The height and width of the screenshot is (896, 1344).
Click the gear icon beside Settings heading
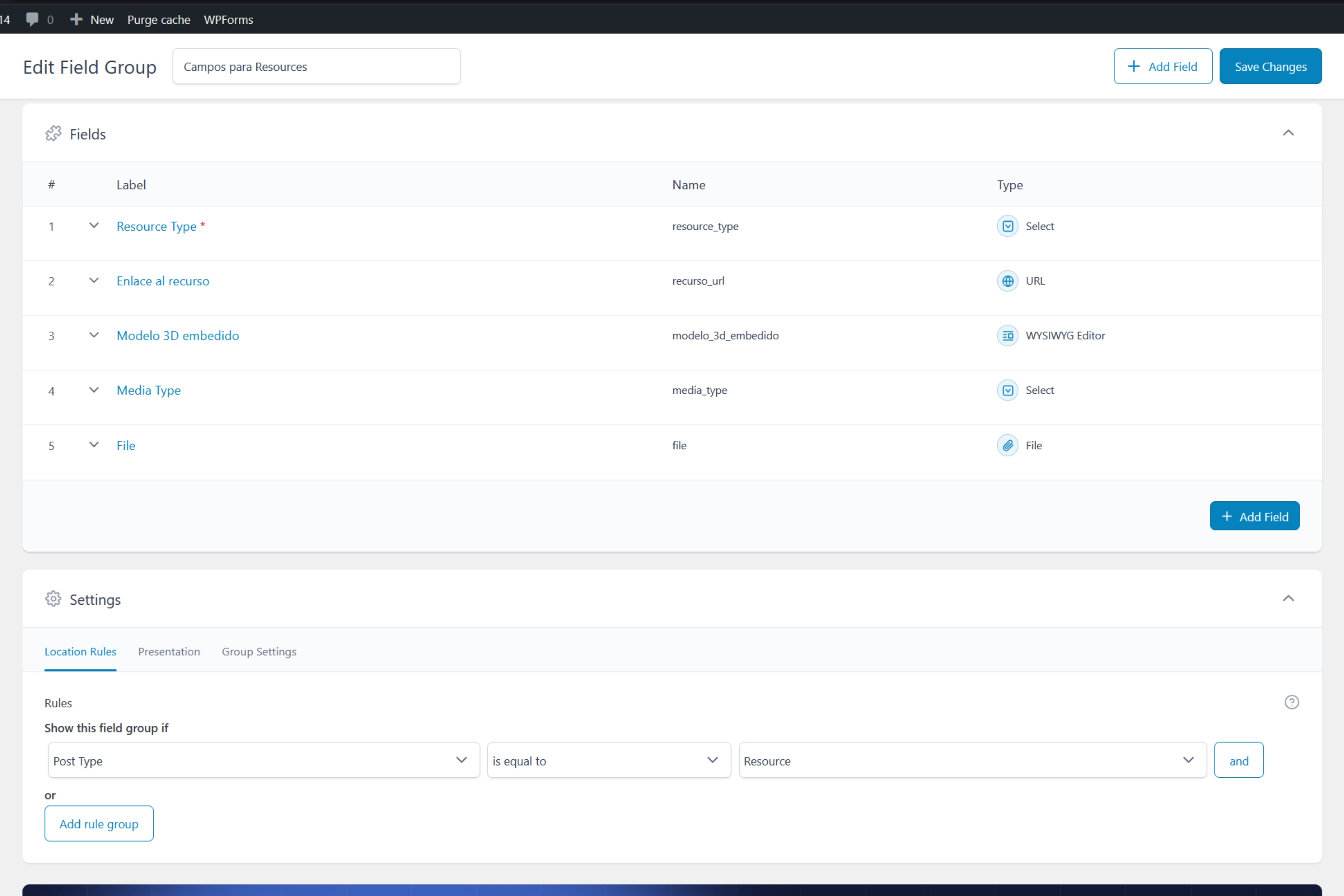(52, 599)
